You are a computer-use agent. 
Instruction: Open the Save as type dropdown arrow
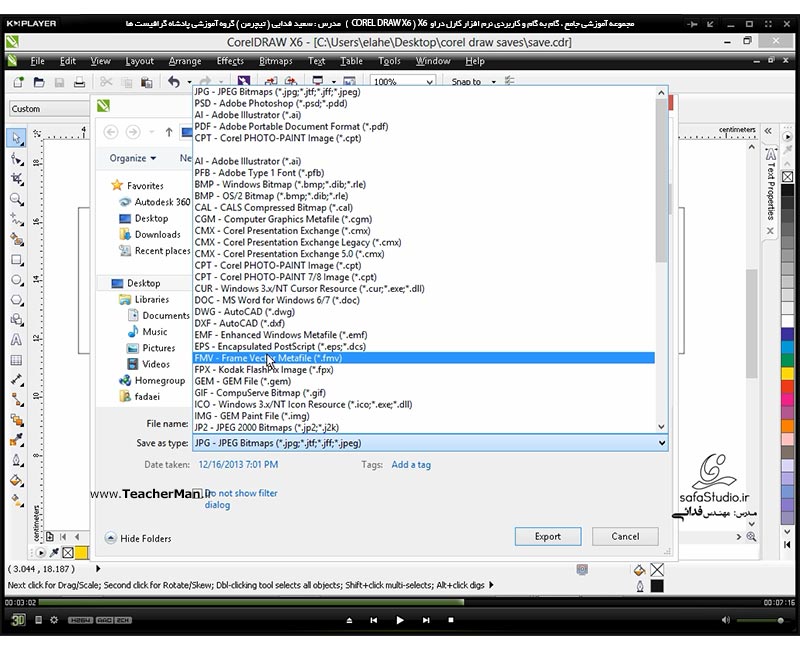661,443
